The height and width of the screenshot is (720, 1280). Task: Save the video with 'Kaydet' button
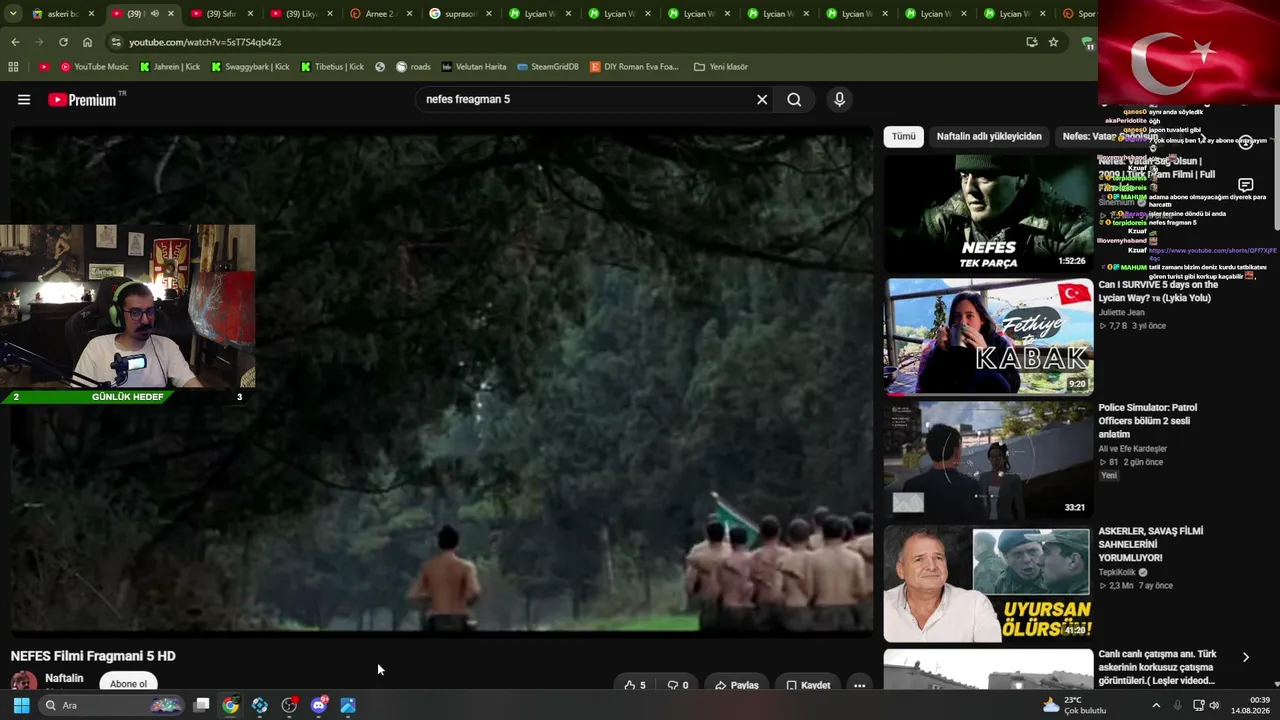(808, 685)
